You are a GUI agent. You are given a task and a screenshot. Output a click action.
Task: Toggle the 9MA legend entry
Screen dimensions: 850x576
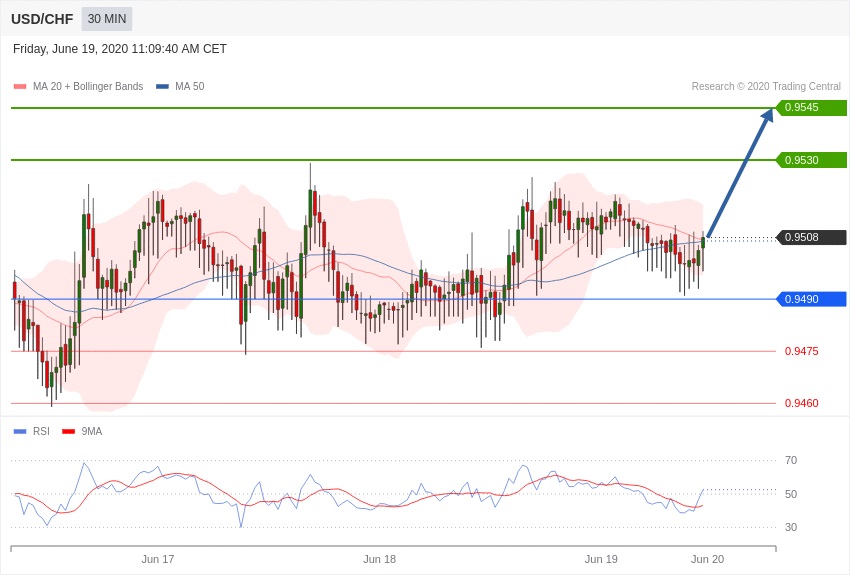(91, 432)
